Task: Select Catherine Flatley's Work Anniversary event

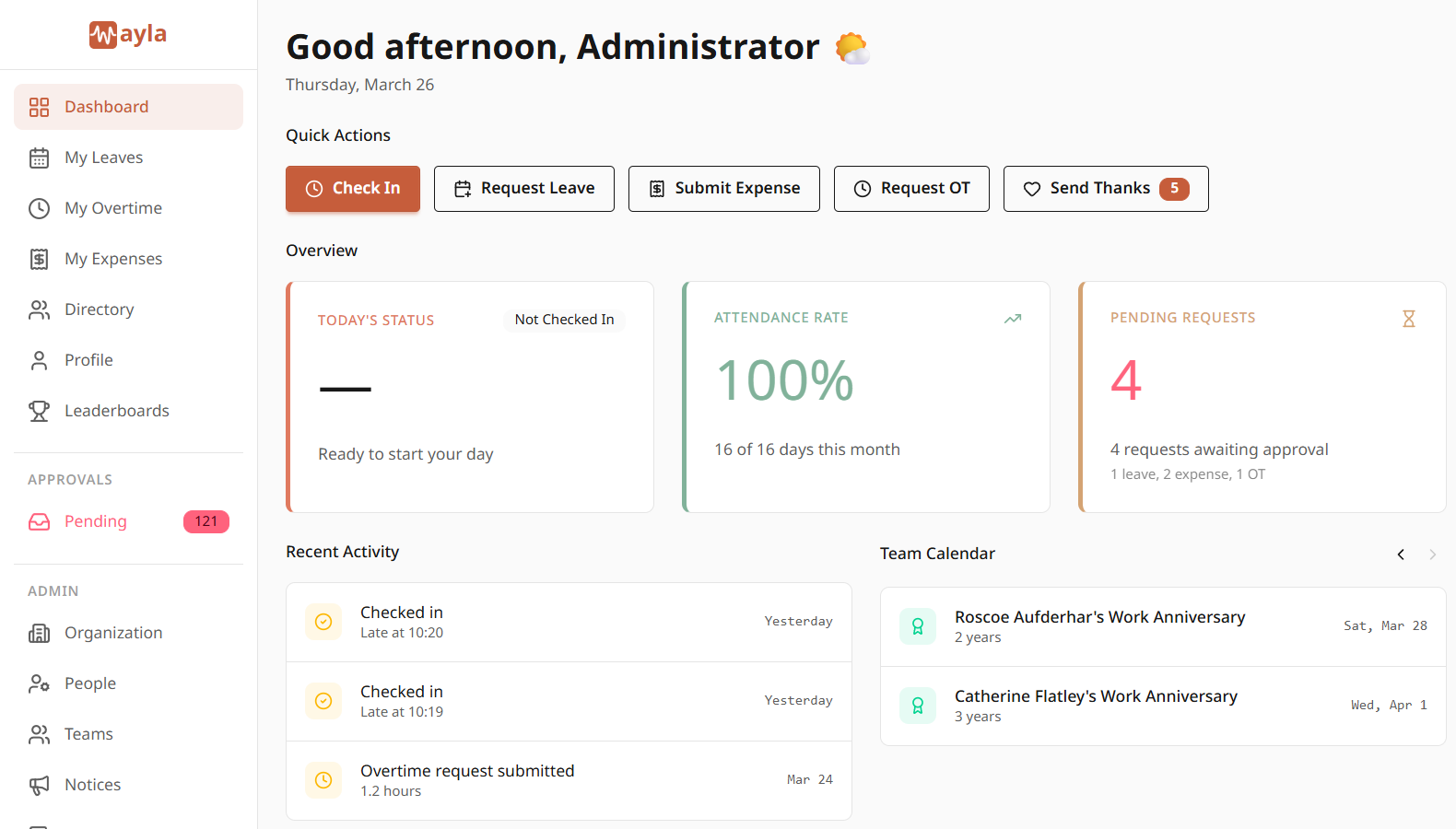Action: [1163, 706]
